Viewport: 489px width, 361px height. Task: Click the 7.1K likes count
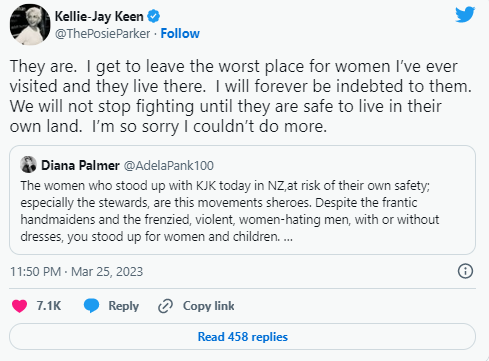(49, 306)
